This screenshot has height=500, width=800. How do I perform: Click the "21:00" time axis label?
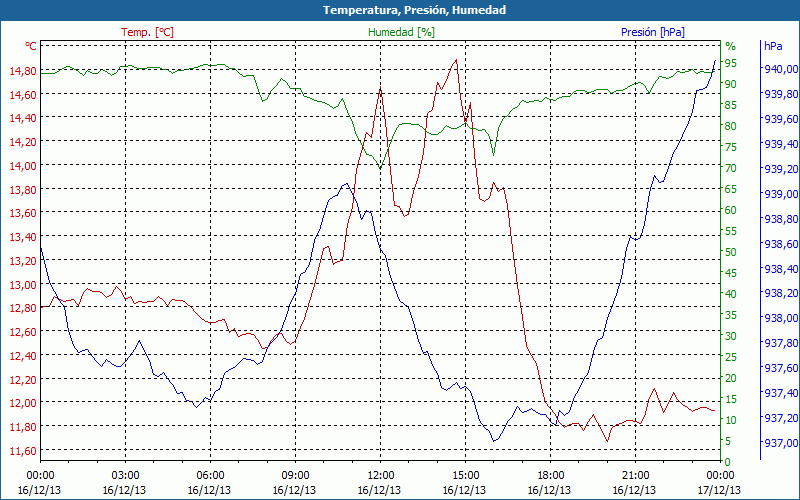tap(635, 476)
